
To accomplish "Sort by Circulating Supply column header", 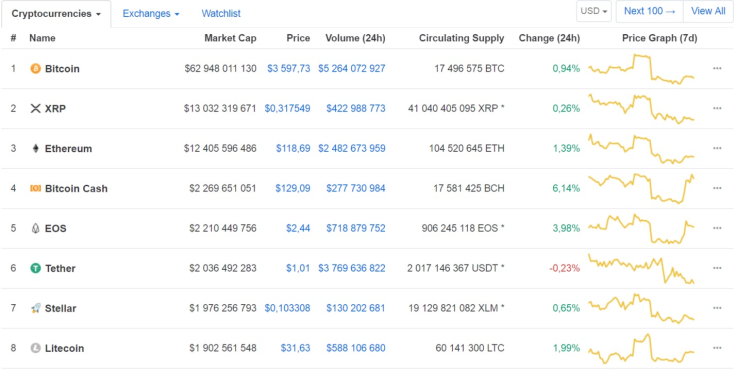I will (x=461, y=38).
